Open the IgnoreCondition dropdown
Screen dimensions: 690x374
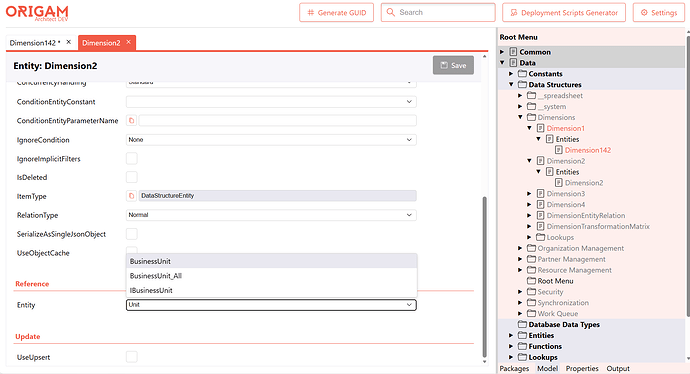(x=271, y=139)
